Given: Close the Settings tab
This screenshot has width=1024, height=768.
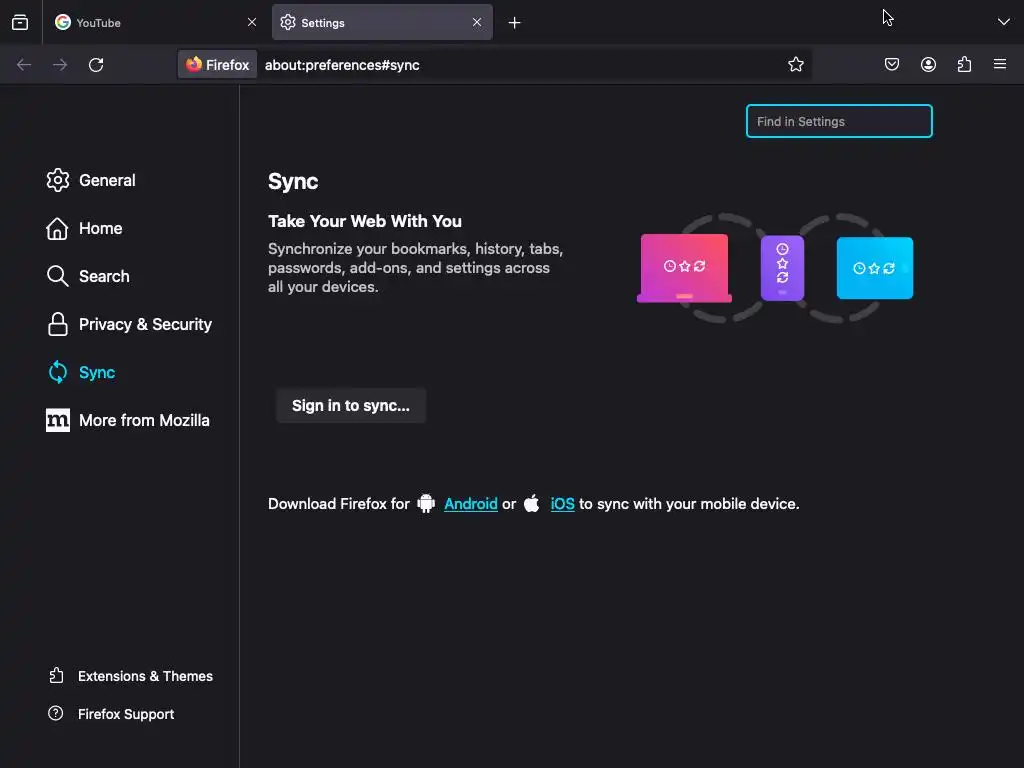Looking at the screenshot, I should point(477,23).
